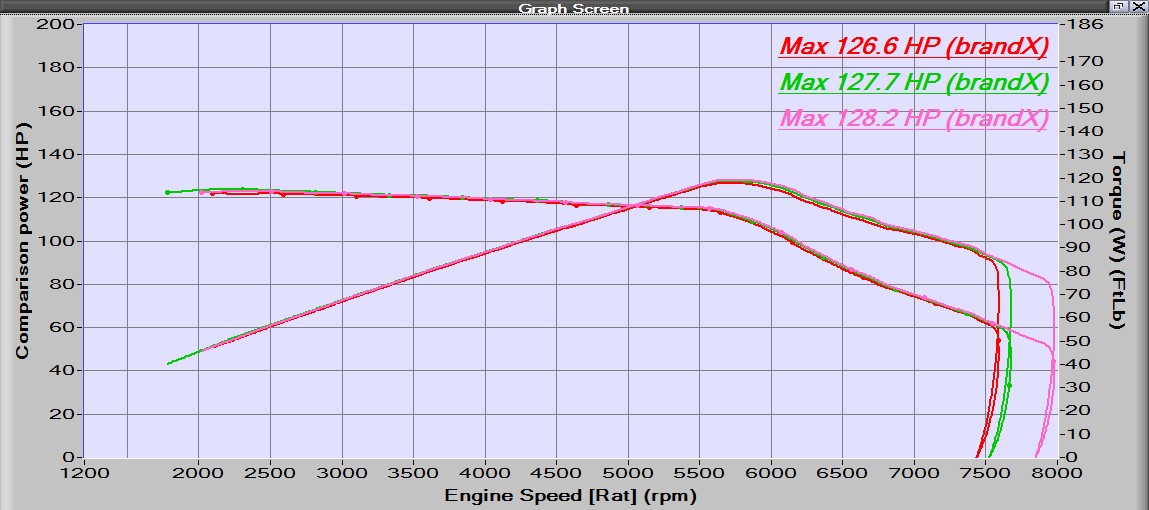This screenshot has width=1149, height=510.
Task: Click where torque and power curves cross
Action: pos(630,206)
